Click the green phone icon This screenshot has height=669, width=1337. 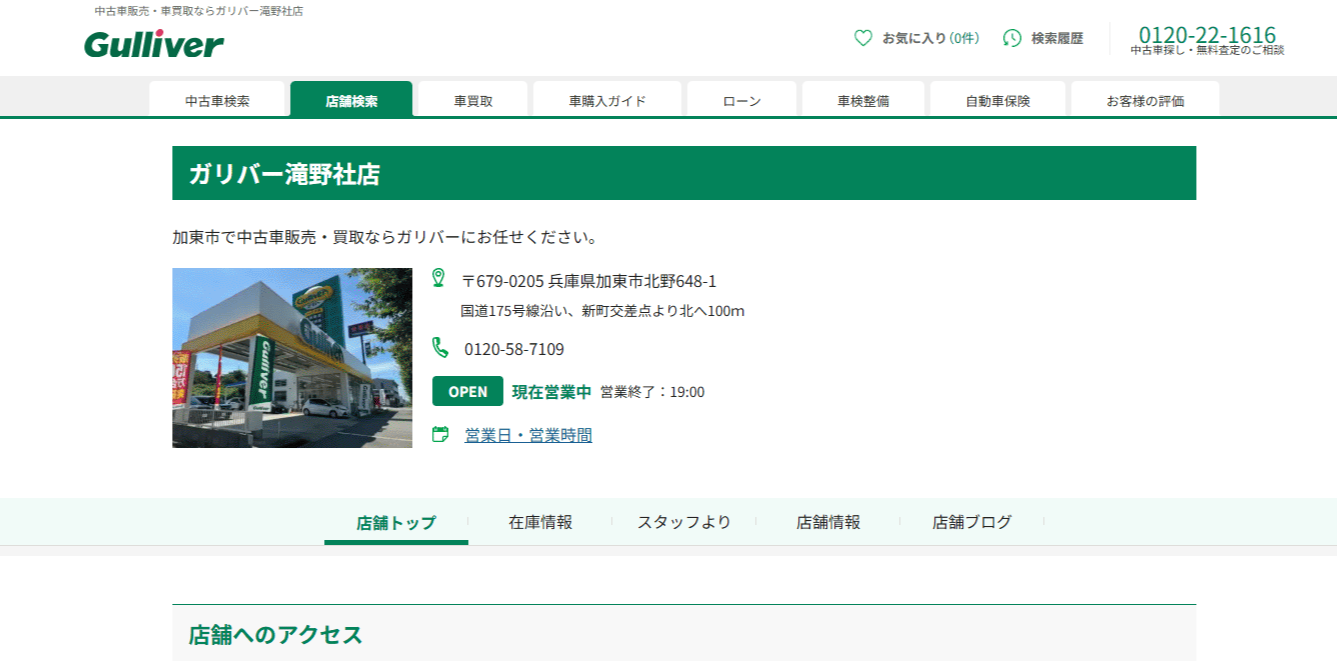[440, 347]
